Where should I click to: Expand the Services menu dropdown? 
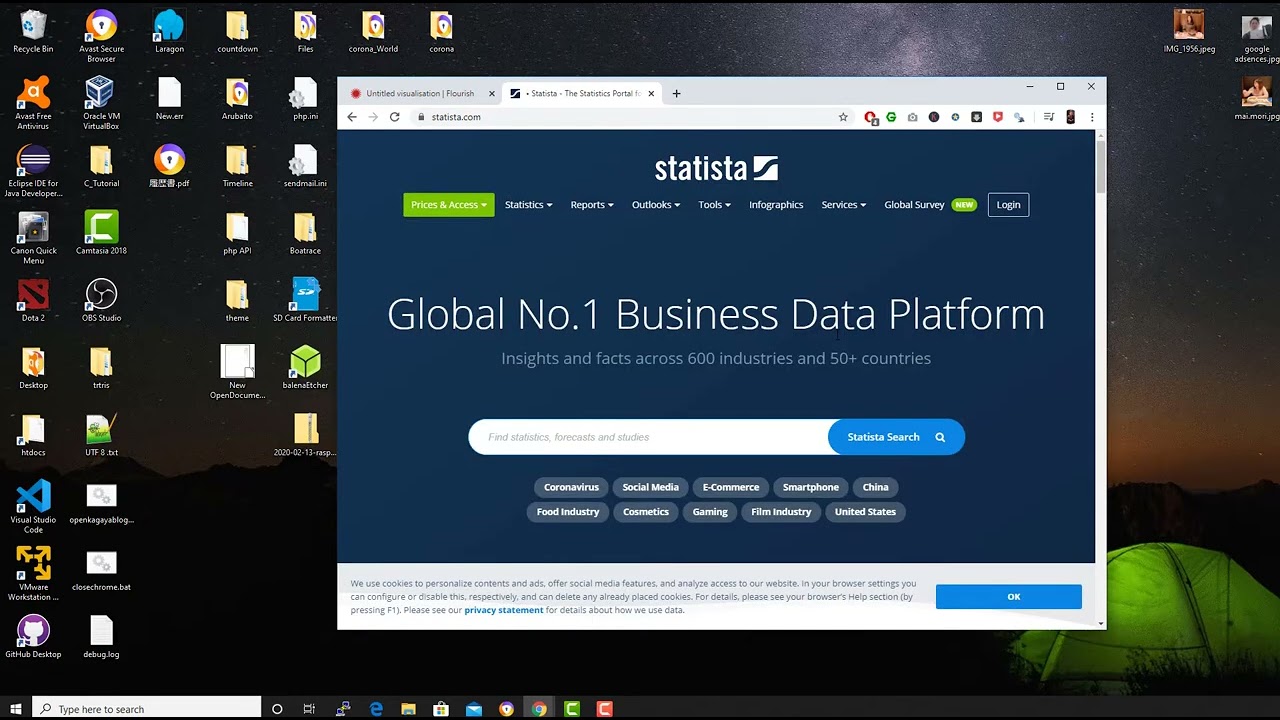[x=844, y=205]
